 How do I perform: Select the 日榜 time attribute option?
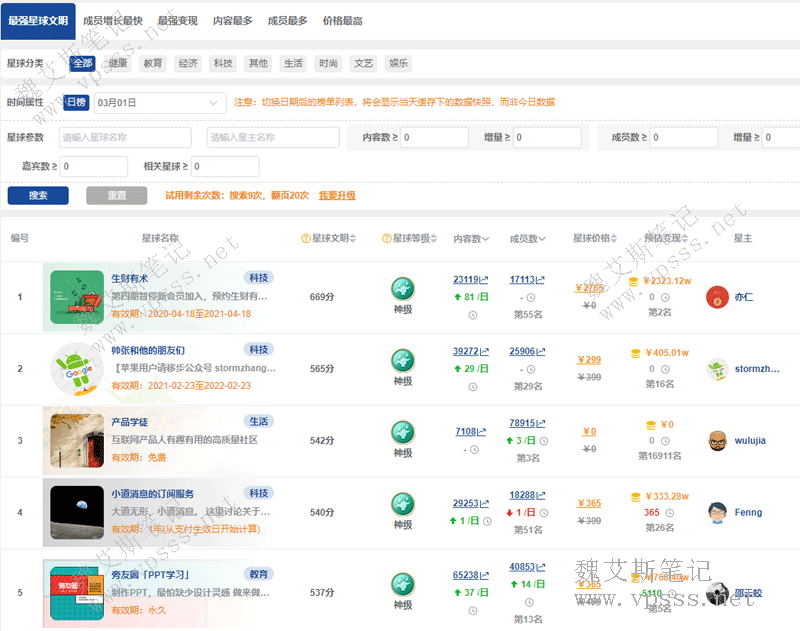tap(76, 102)
